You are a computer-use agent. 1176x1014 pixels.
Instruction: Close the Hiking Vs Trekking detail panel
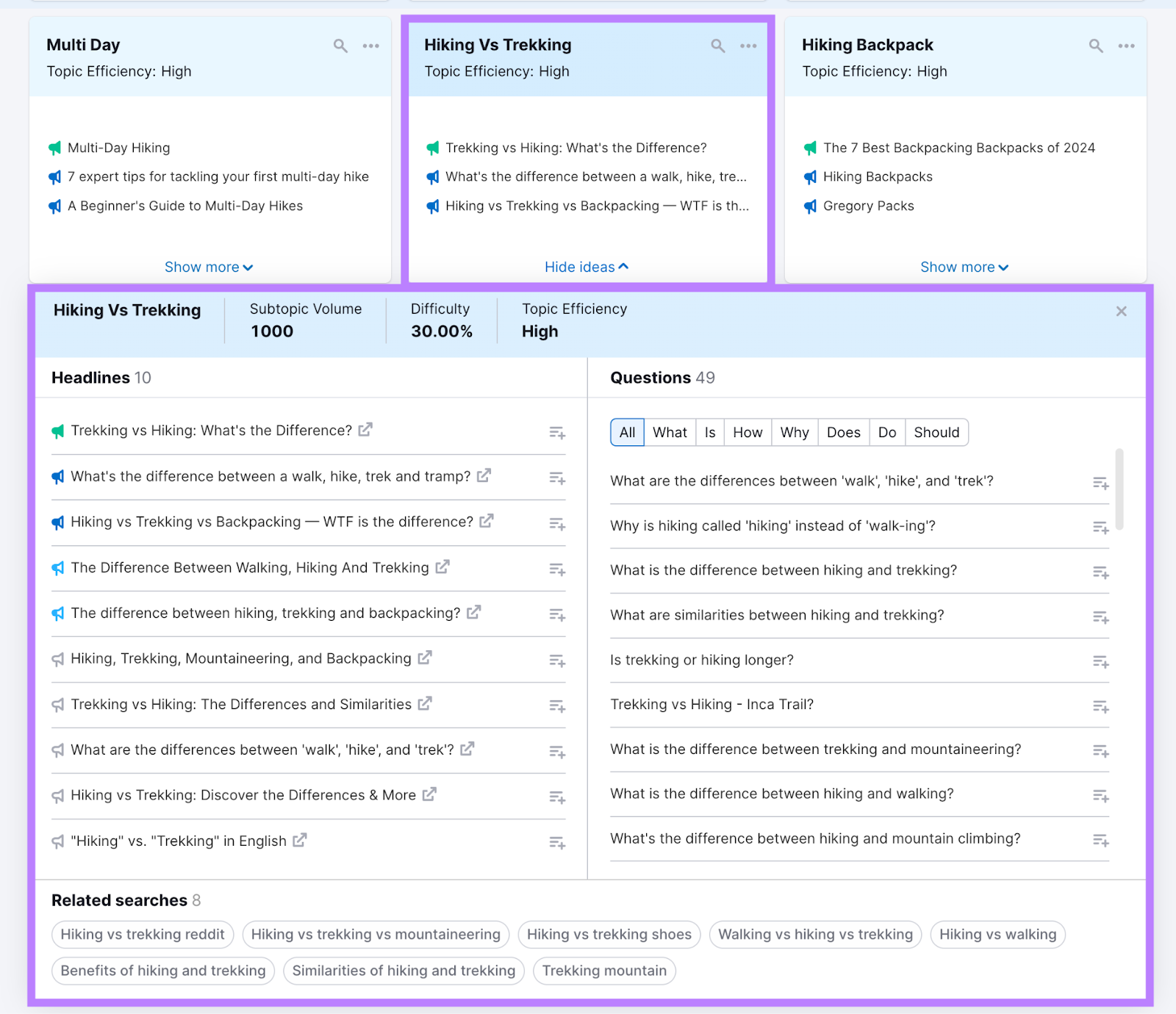pos(1121,311)
